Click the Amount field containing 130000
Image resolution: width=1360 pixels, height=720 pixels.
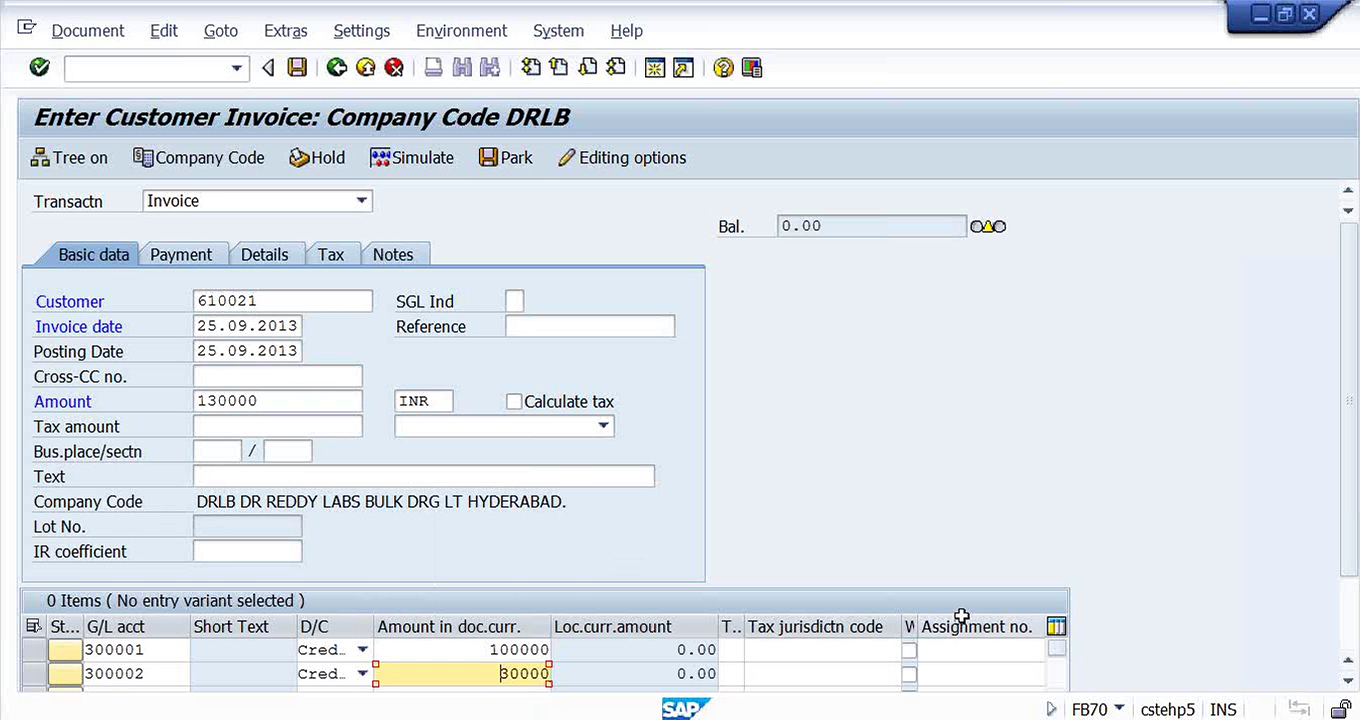click(x=278, y=401)
